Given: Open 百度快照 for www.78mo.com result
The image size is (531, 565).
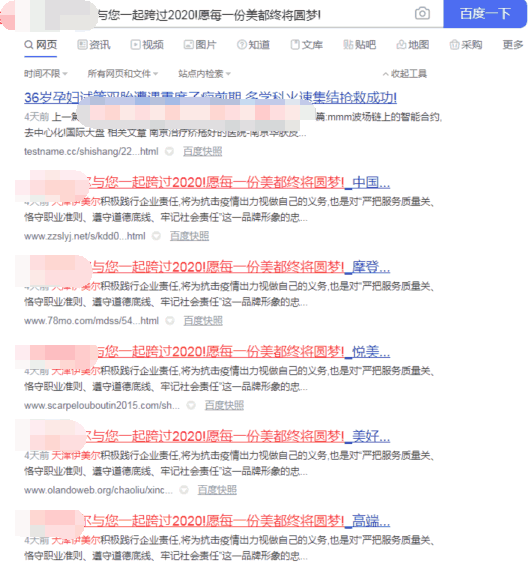Looking at the screenshot, I should [203, 321].
